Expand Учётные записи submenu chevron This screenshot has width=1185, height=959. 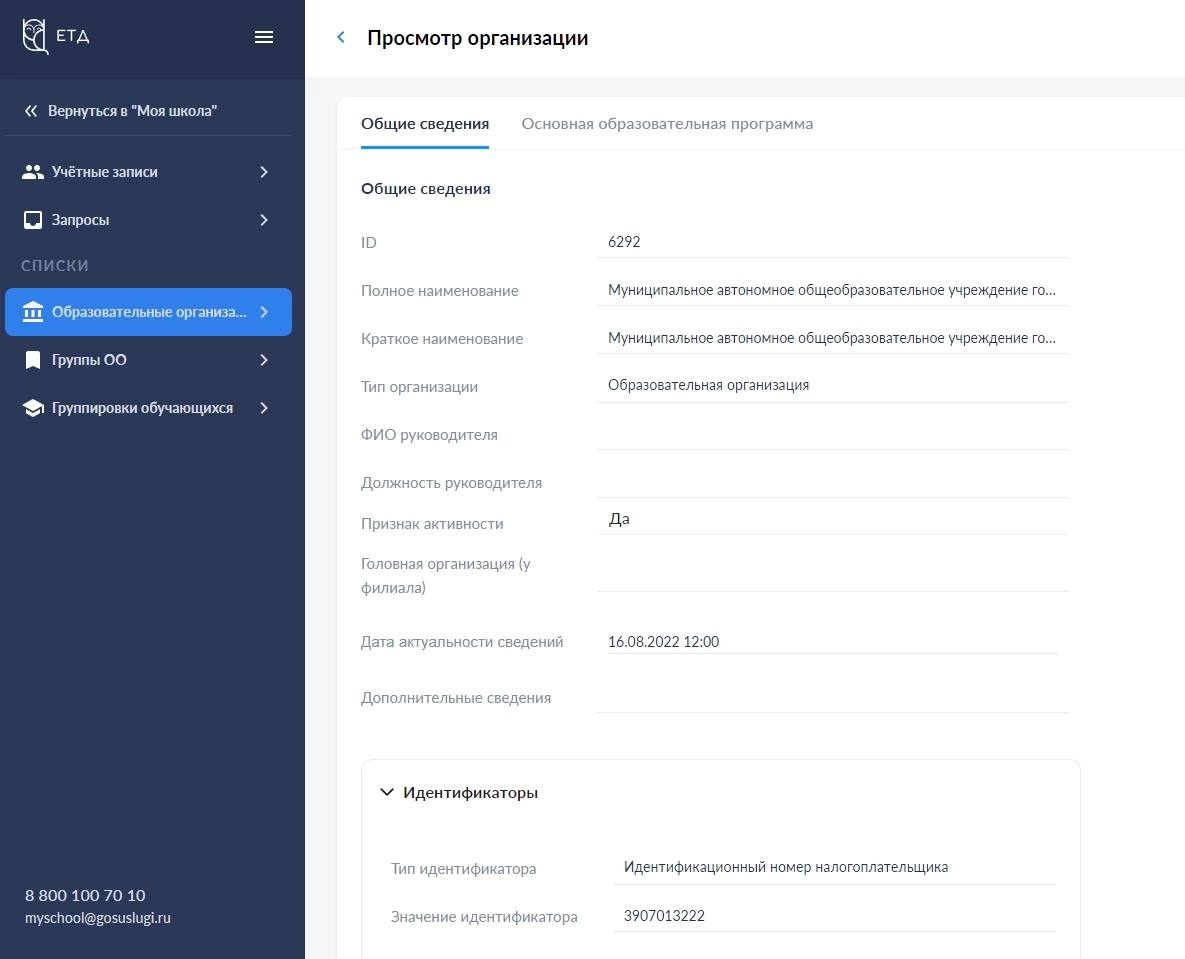coord(264,172)
